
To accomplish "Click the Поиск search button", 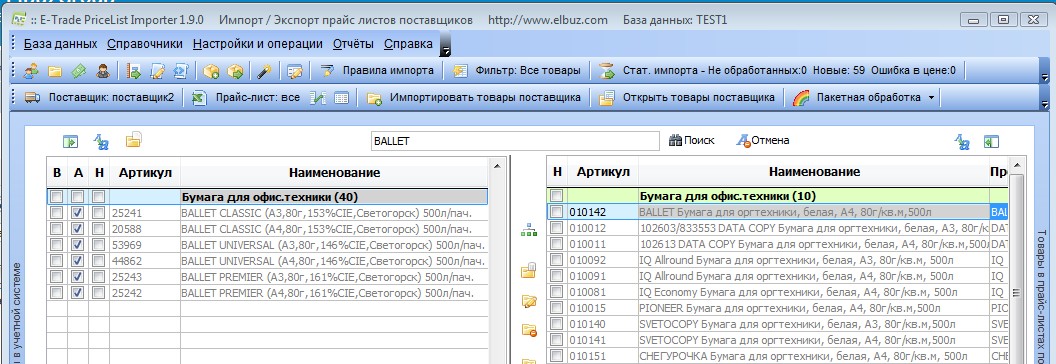I will click(692, 140).
